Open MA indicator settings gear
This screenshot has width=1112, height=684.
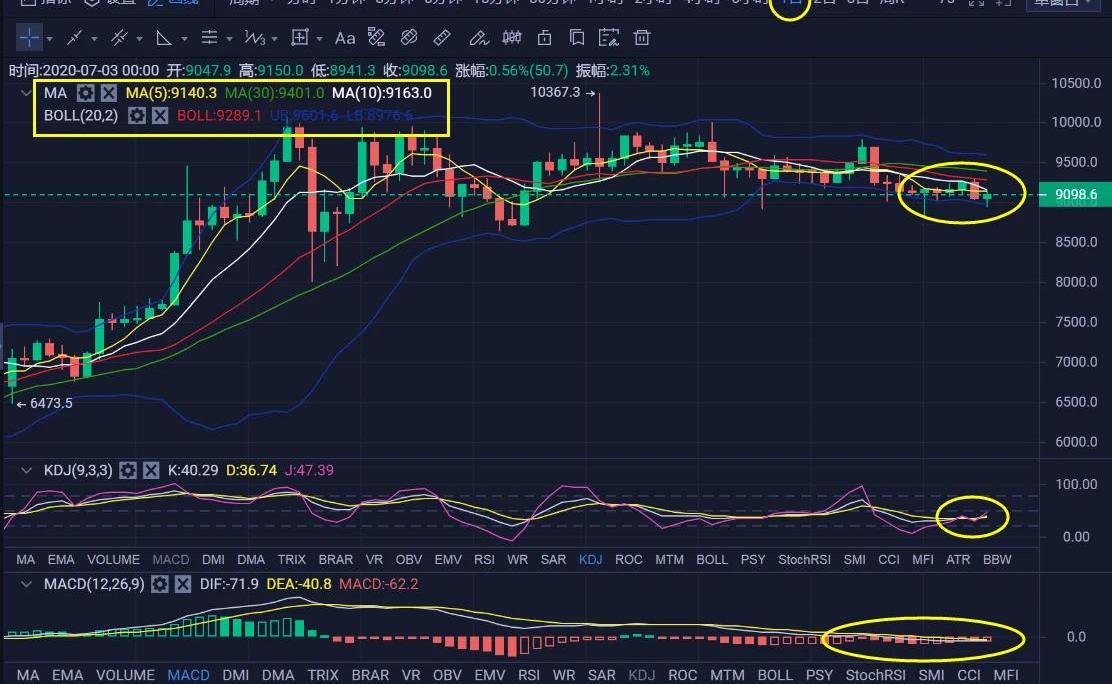(86, 93)
